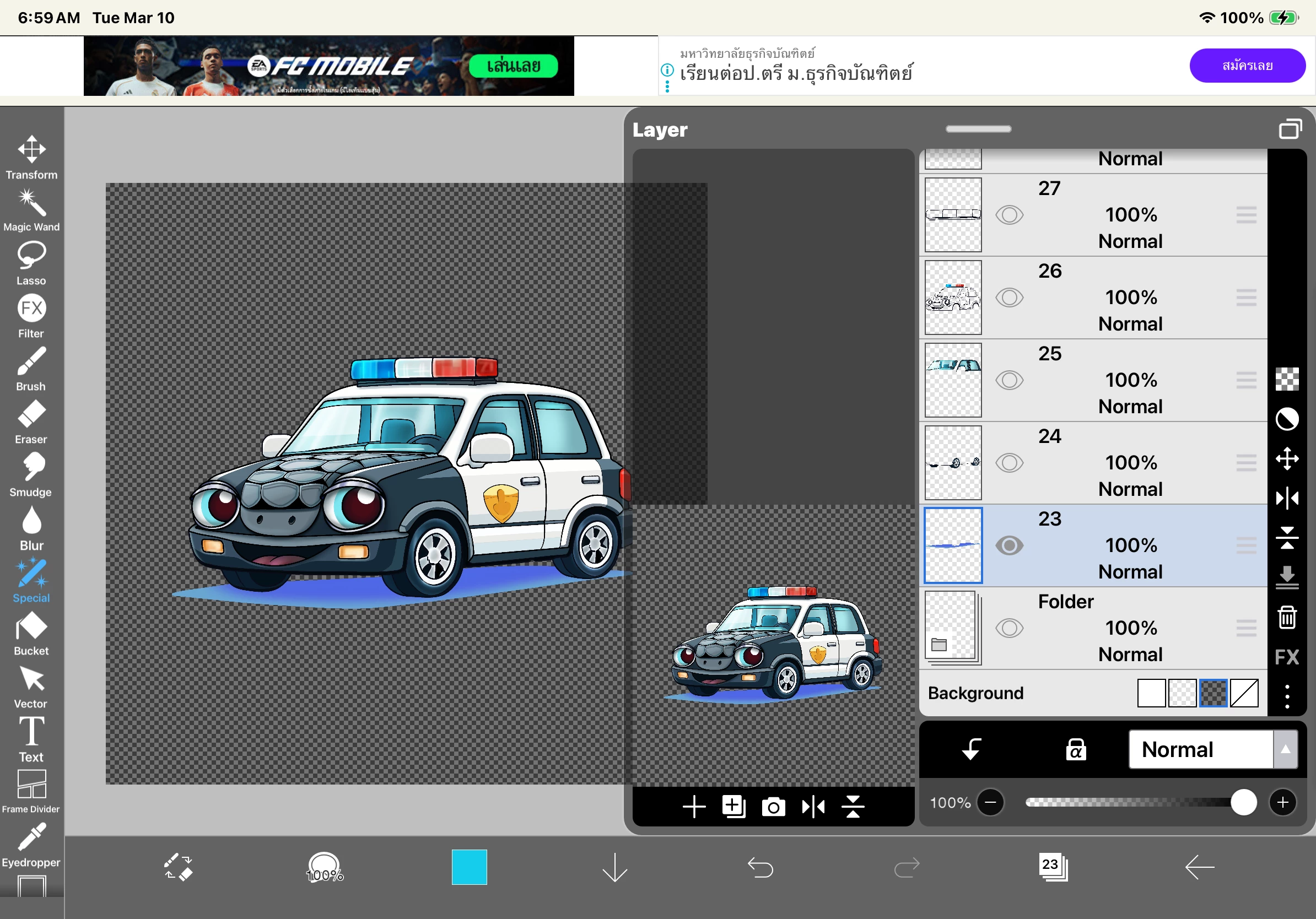Tap the purple สมัครเลย ad button
Screen dimensions: 1316x919
click(x=1247, y=66)
